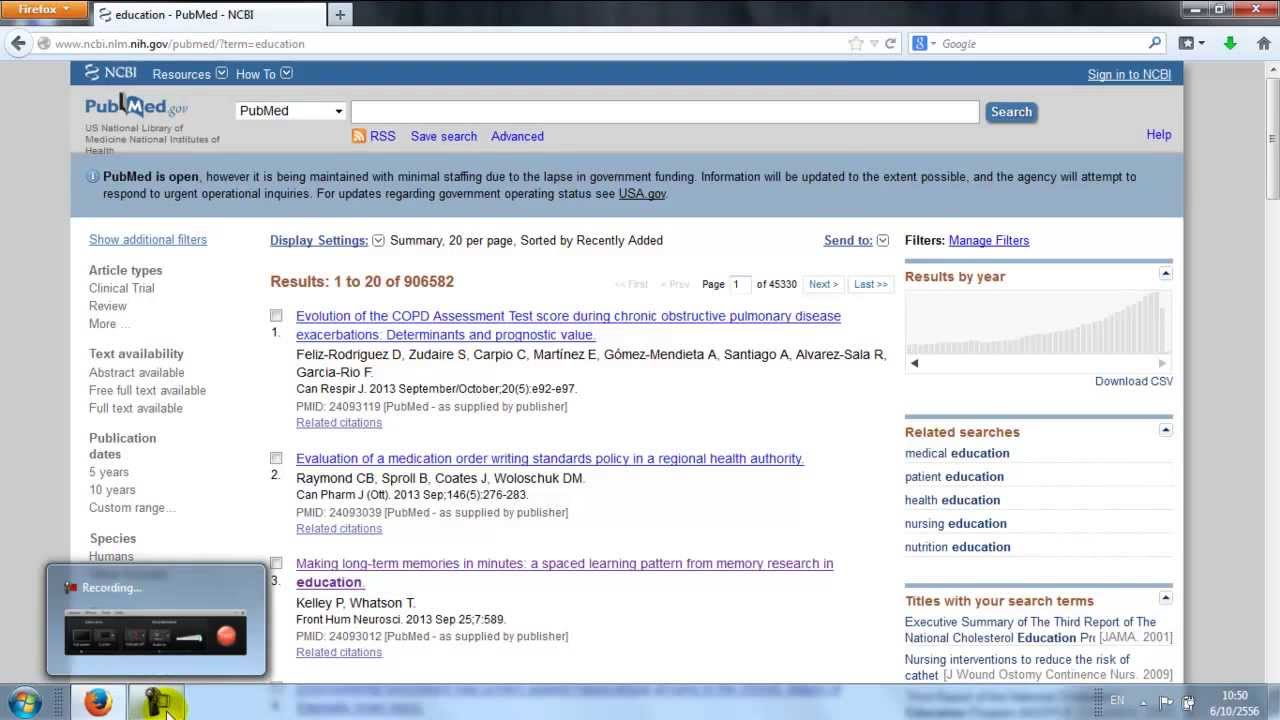Filter by Free full text available
Screen dimensions: 1280x720
tap(147, 390)
